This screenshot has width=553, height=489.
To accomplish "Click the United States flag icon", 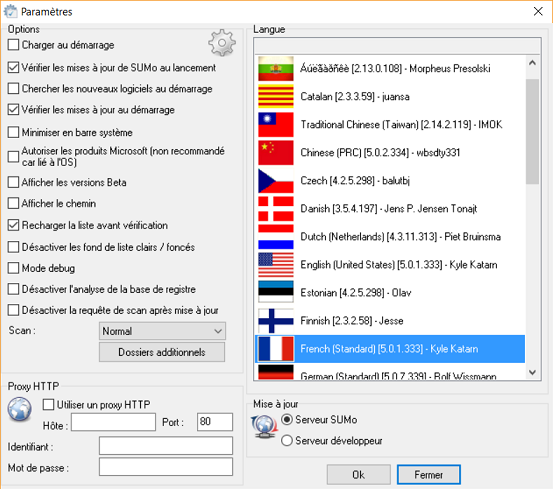I will click(275, 265).
